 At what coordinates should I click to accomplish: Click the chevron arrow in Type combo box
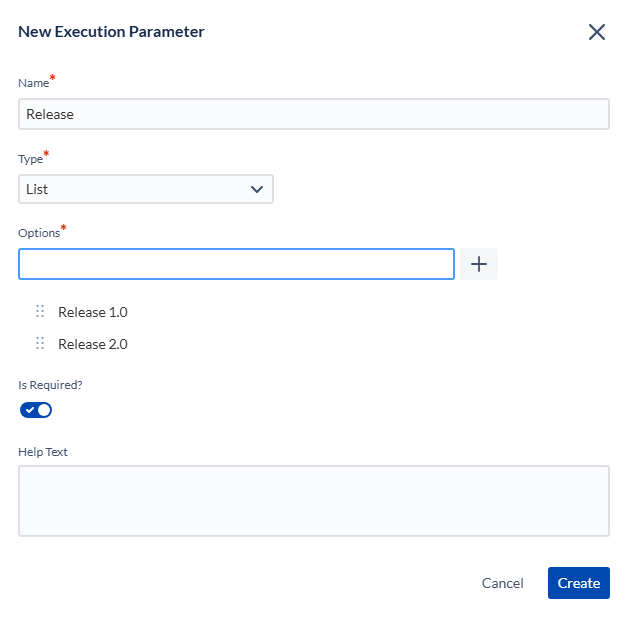point(257,189)
